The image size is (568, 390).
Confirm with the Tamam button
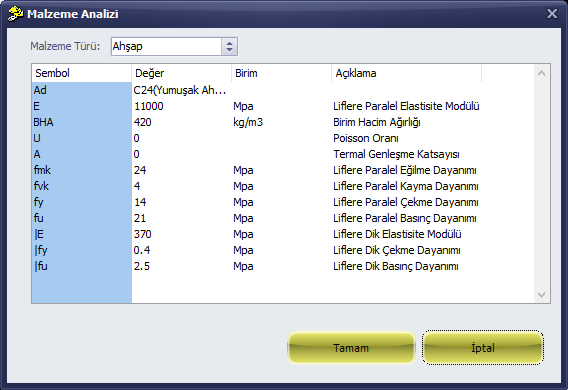351,348
